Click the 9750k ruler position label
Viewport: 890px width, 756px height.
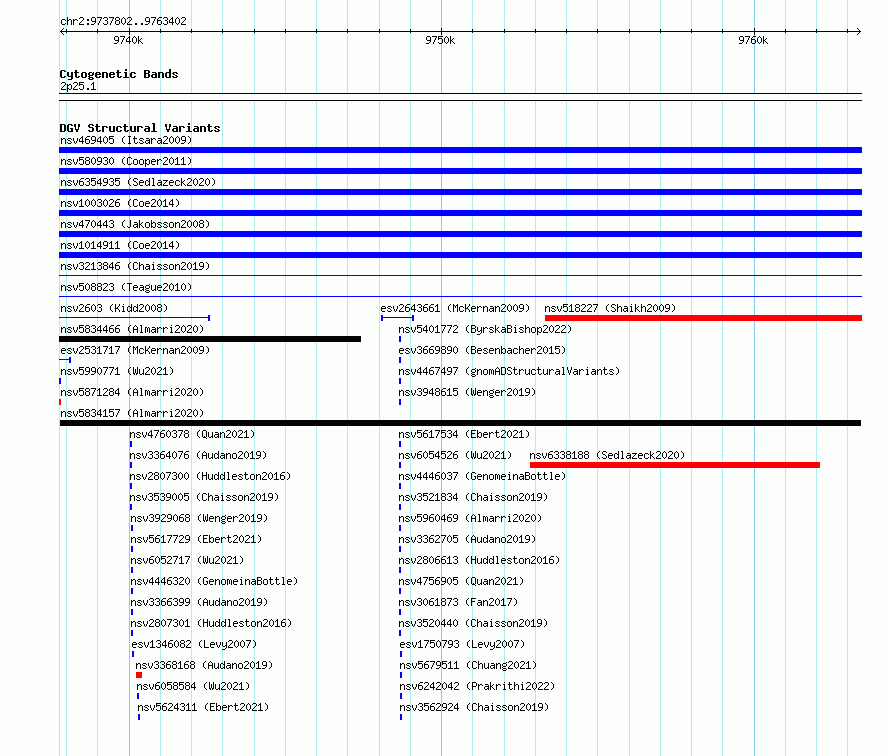tap(440, 40)
